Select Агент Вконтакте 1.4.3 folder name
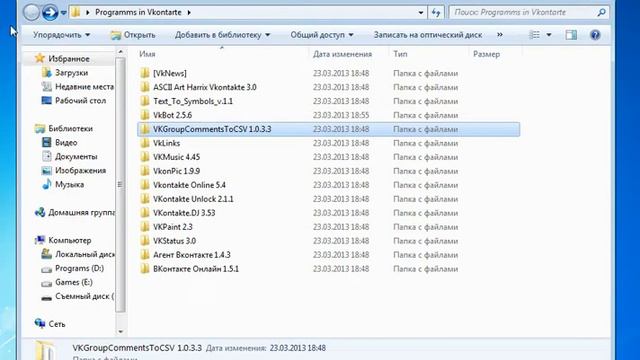 [192, 255]
